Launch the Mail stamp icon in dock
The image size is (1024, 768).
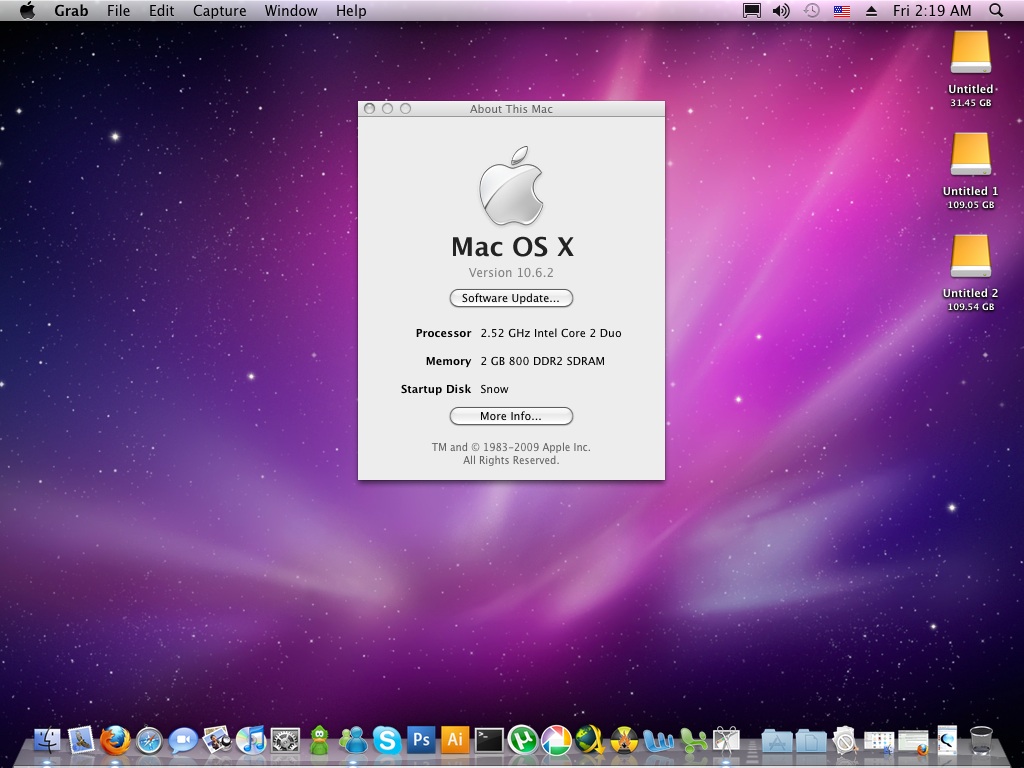(x=81, y=740)
